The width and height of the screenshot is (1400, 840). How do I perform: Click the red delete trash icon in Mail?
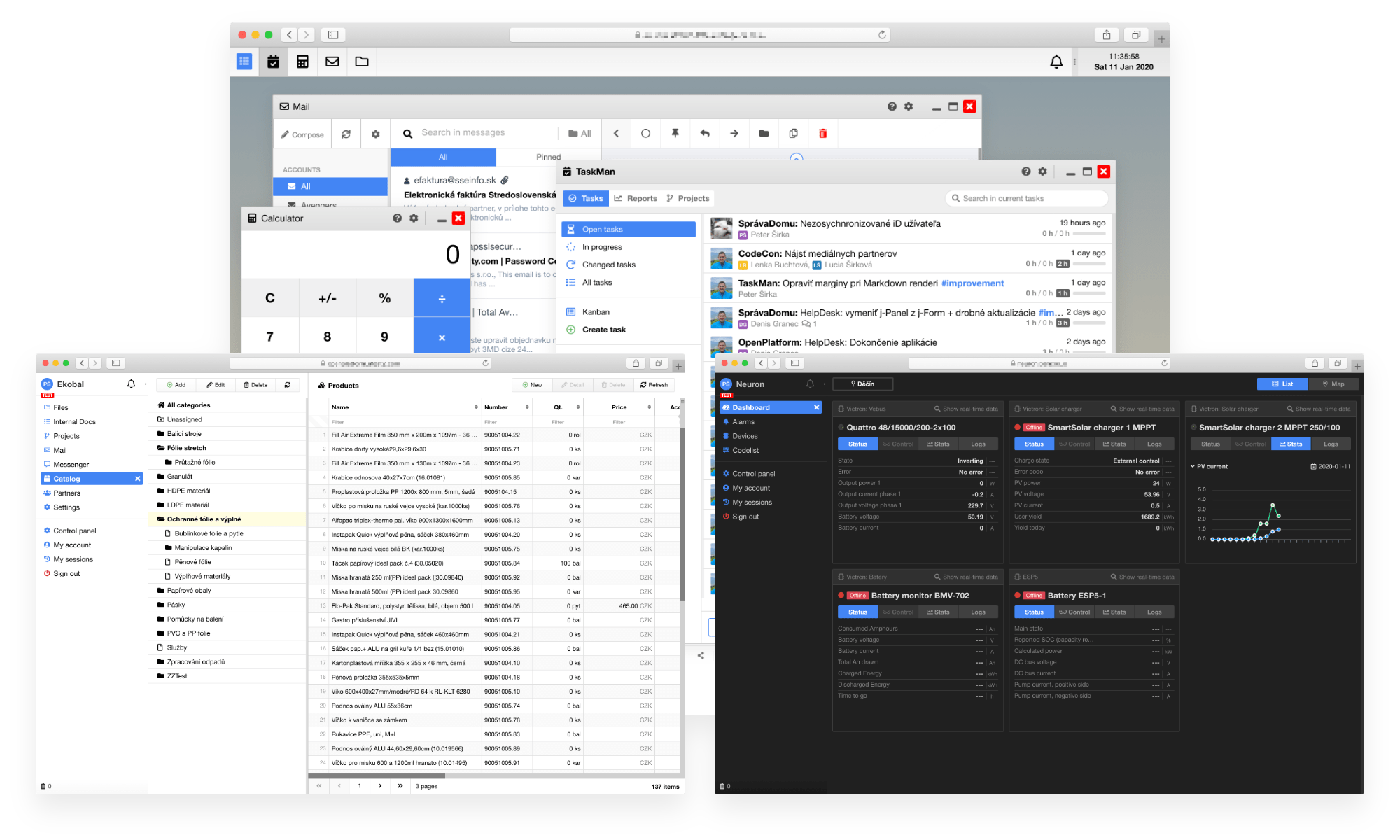(823, 133)
